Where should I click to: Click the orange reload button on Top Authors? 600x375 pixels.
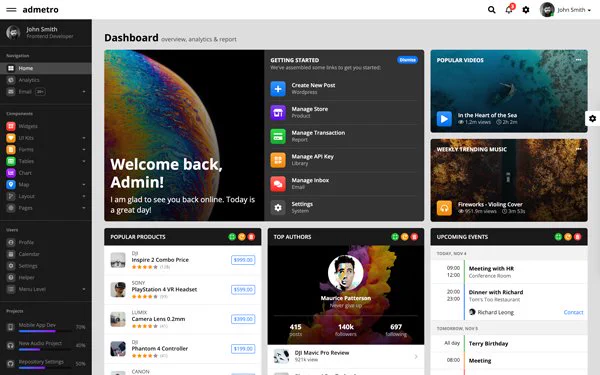(404, 237)
